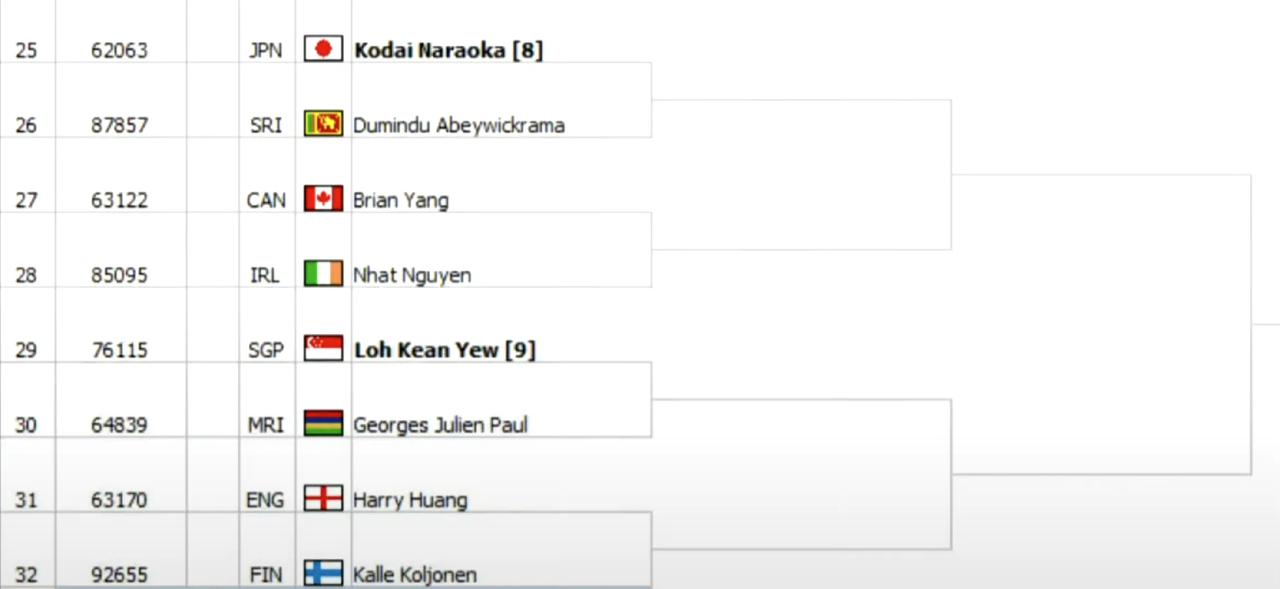Click the England flag icon
This screenshot has width=1280, height=589.
[x=323, y=499]
